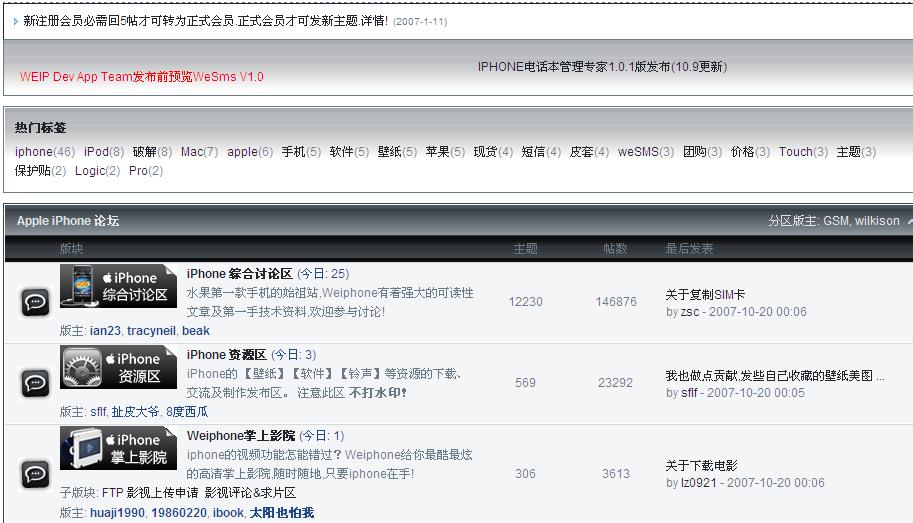Open the latest post 关于复制SIM卡
Image resolution: width=913 pixels, height=523 pixels.
point(705,295)
